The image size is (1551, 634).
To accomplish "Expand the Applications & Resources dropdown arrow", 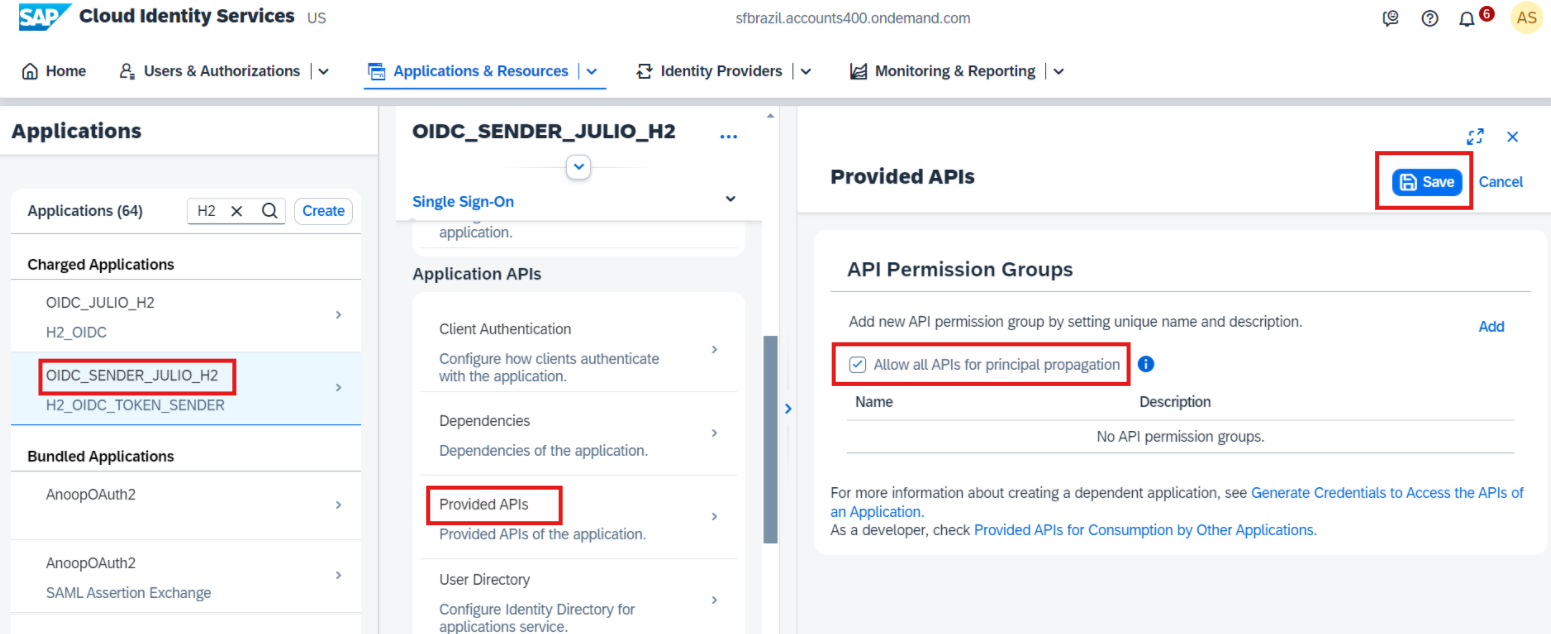I will (x=591, y=72).
